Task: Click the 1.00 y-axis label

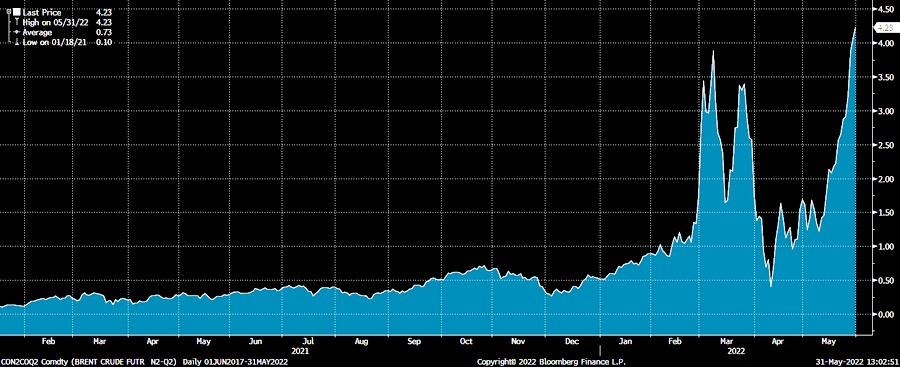Action: [x=885, y=246]
